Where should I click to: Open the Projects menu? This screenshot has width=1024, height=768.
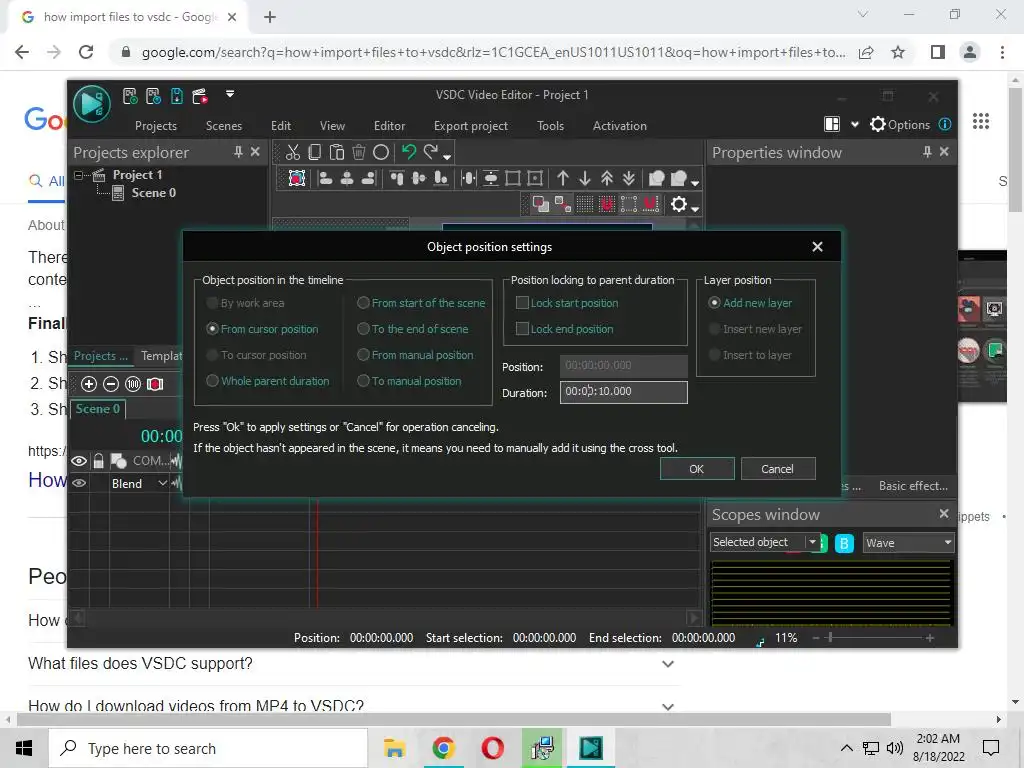pos(155,126)
